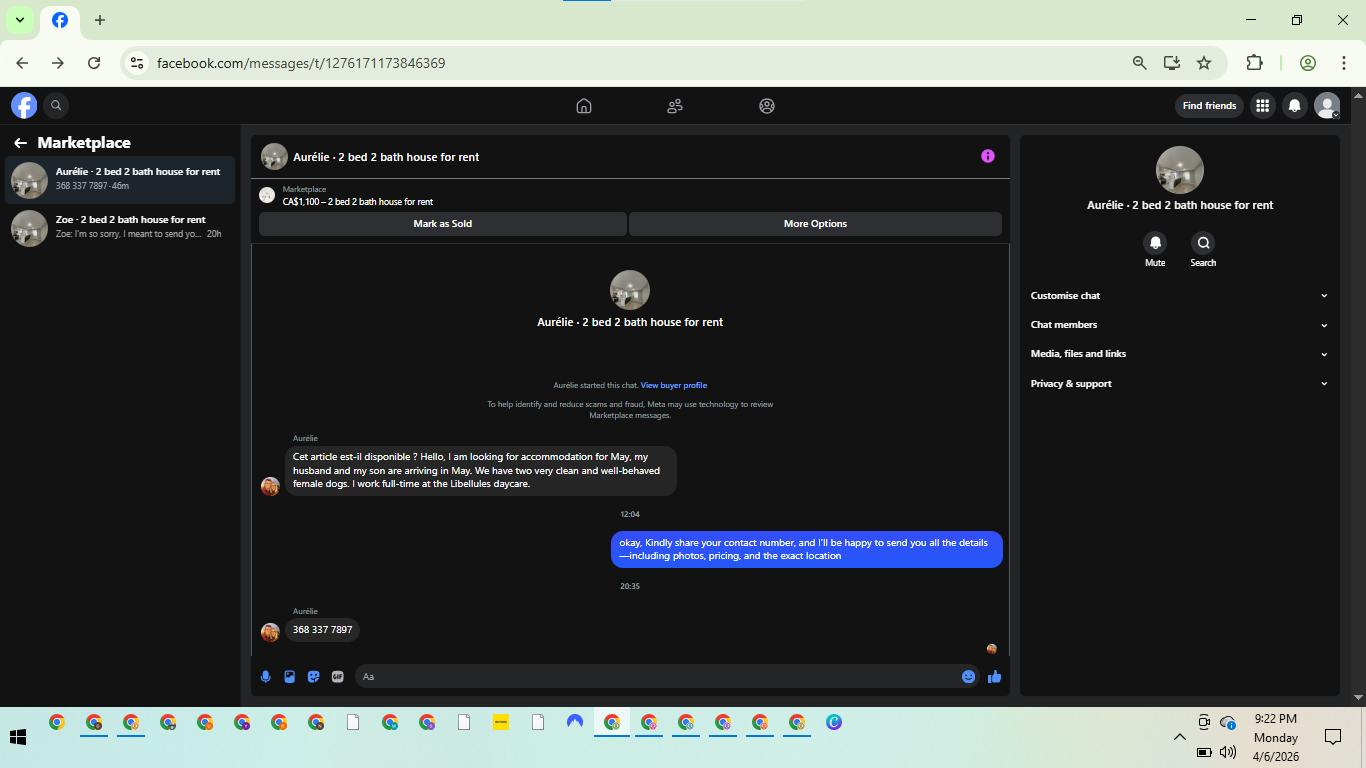The height and width of the screenshot is (768, 1366).
Task: Click the install app icon in address bar
Action: (1172, 63)
